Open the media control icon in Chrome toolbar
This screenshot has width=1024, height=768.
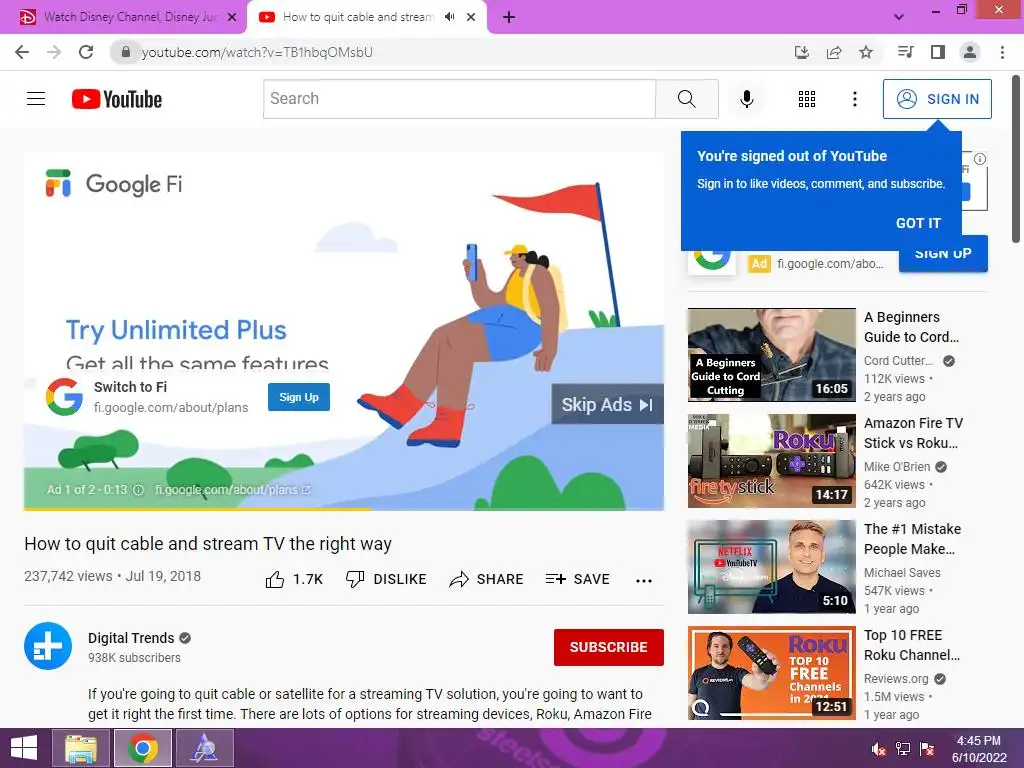point(905,52)
